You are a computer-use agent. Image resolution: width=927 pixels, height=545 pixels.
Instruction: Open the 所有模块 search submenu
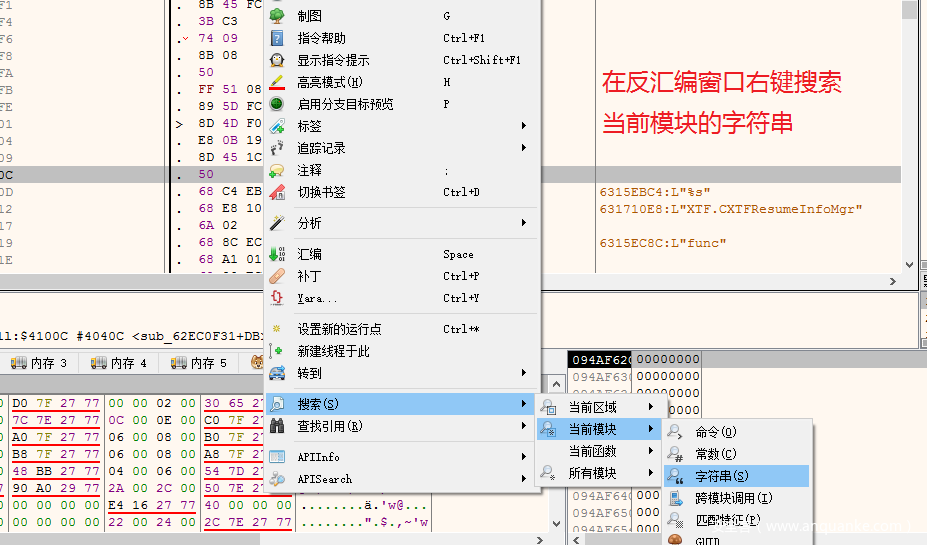[592, 473]
